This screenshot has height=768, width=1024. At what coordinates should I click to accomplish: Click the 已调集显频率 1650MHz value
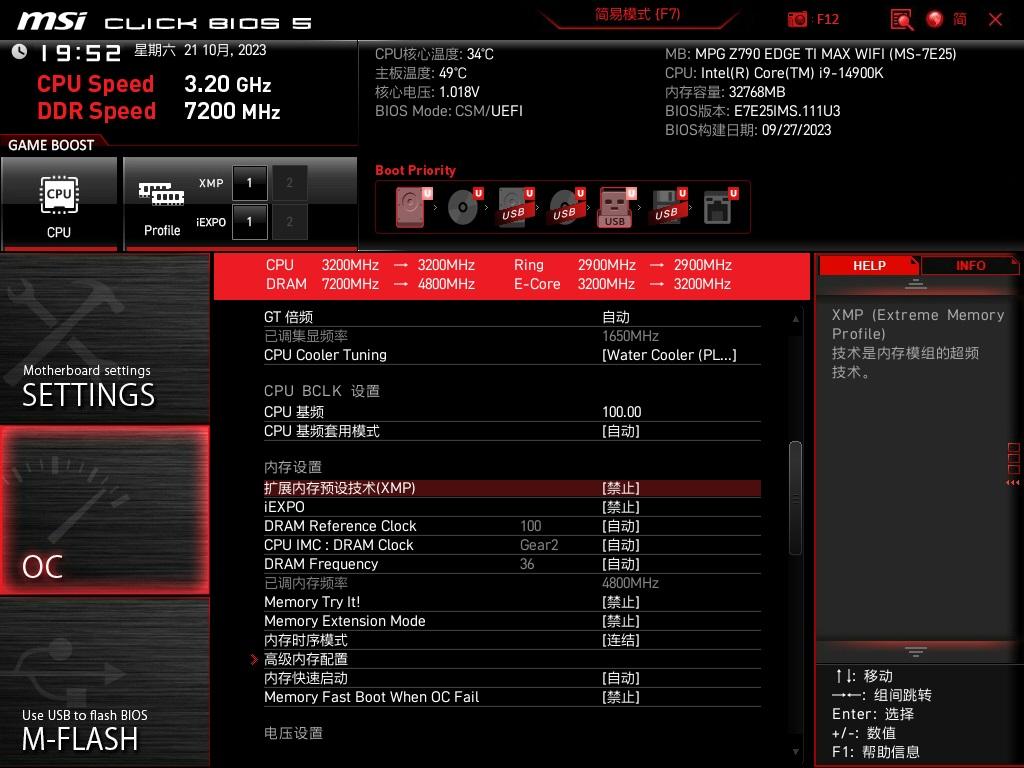(630, 336)
